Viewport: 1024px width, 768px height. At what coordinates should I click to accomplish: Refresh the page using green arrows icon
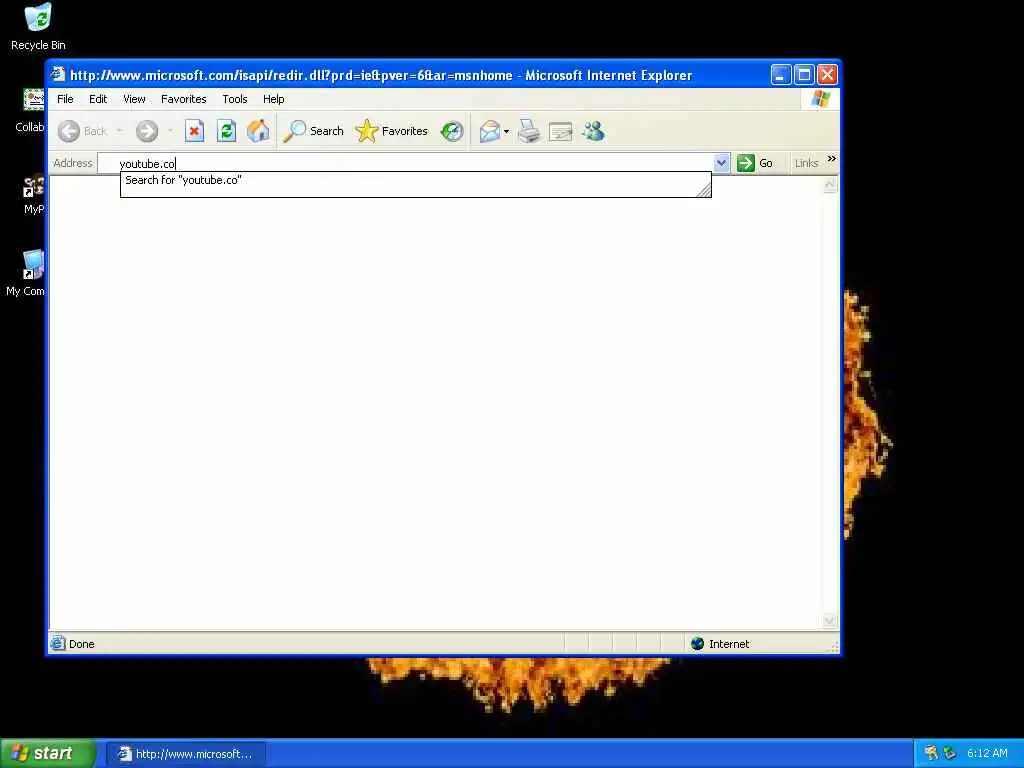tap(226, 131)
